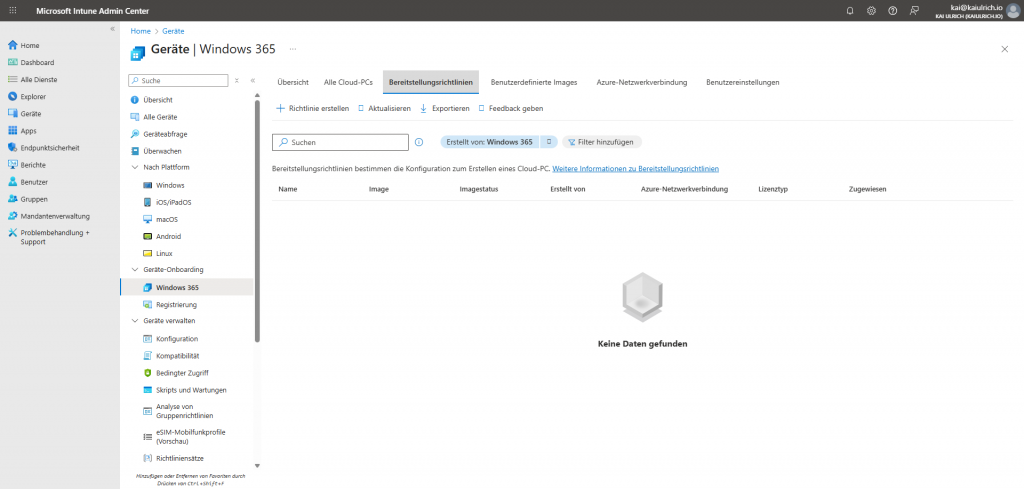Click Richtlinie erstellen button
This screenshot has height=489, width=1024.
pyautogui.click(x=311, y=108)
